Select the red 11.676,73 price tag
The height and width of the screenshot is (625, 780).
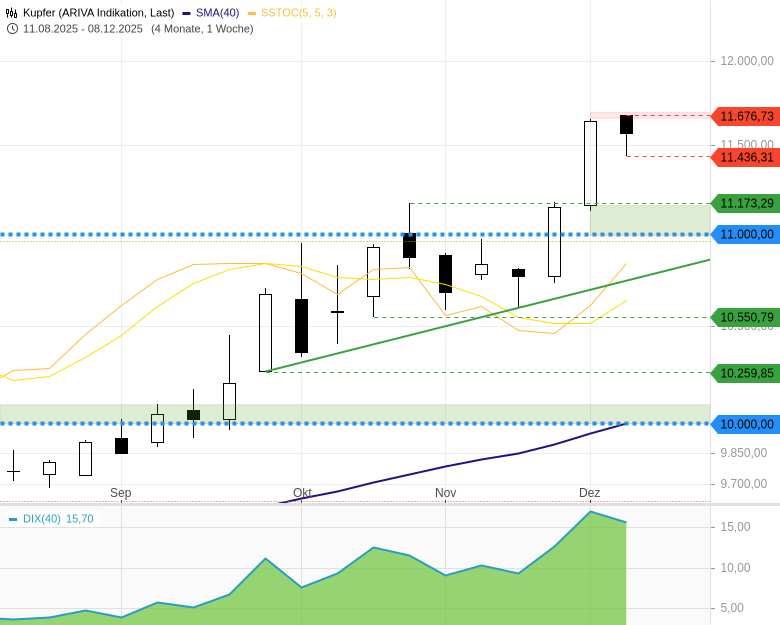746,116
